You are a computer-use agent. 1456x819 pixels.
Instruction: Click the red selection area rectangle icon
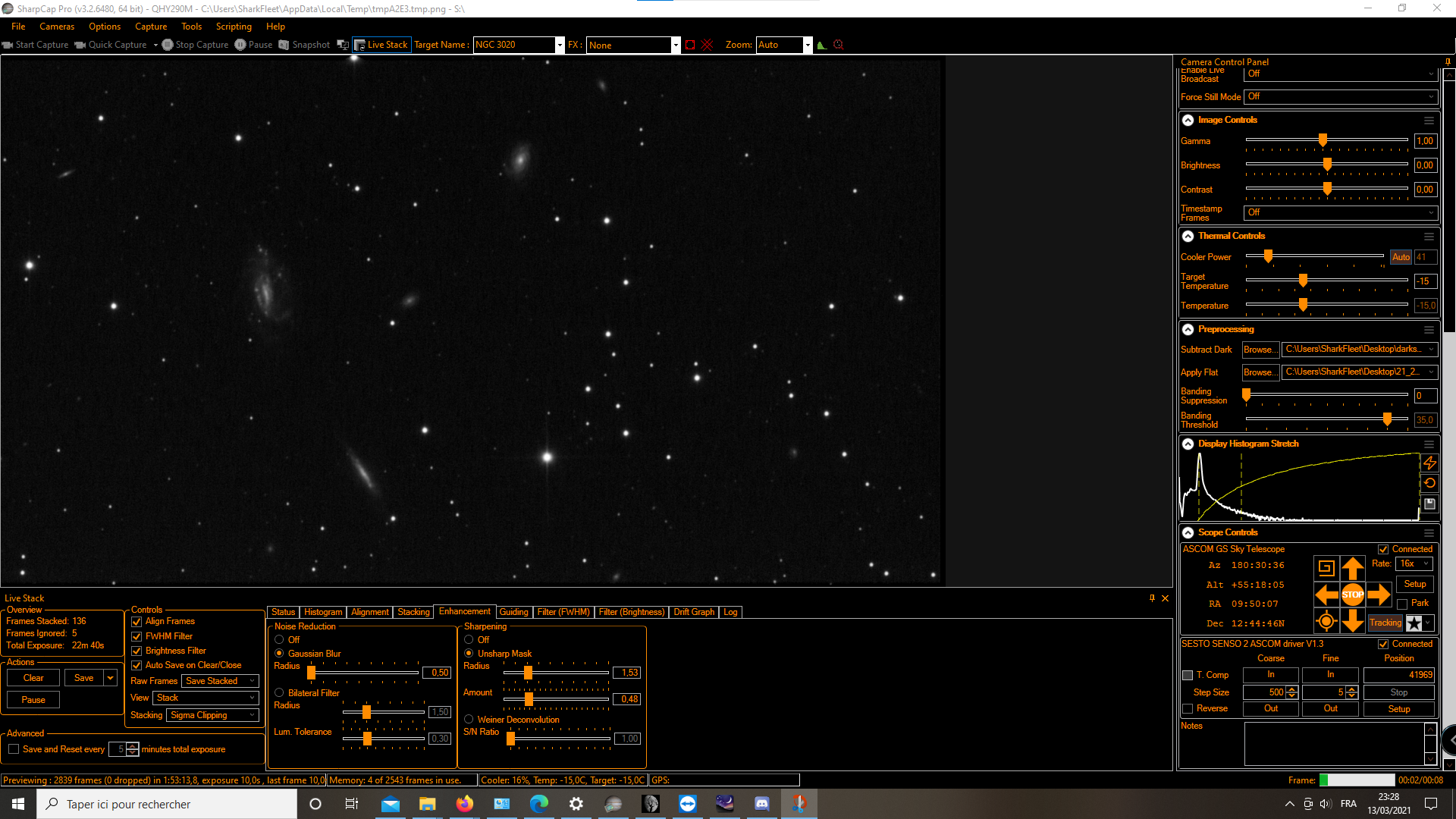[689, 45]
